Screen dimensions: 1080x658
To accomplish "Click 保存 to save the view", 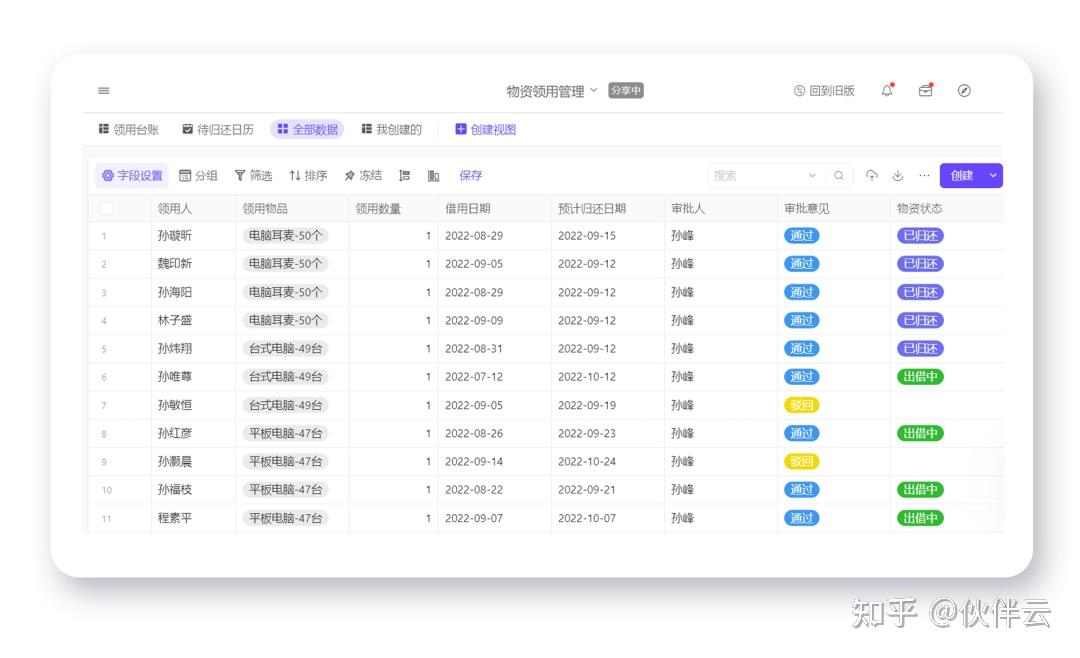I will tap(470, 176).
